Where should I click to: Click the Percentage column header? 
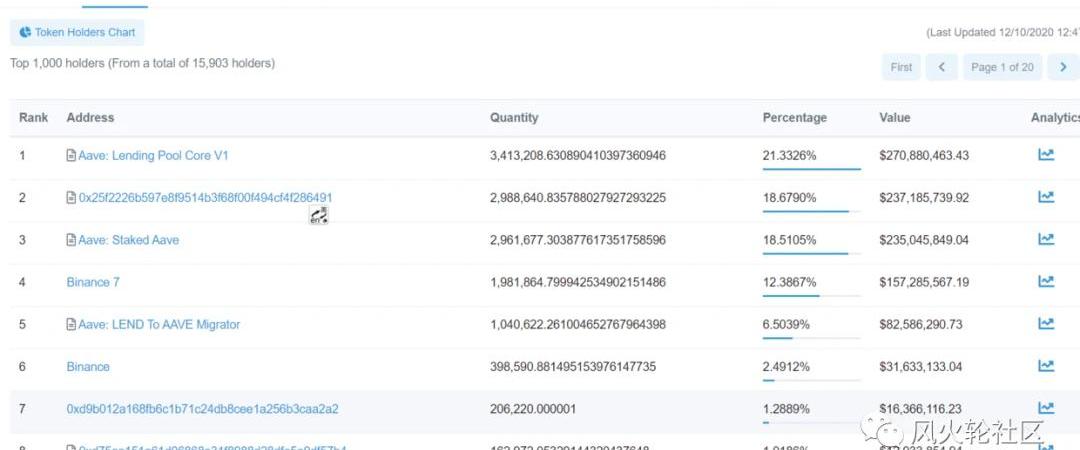pyautogui.click(x=794, y=118)
